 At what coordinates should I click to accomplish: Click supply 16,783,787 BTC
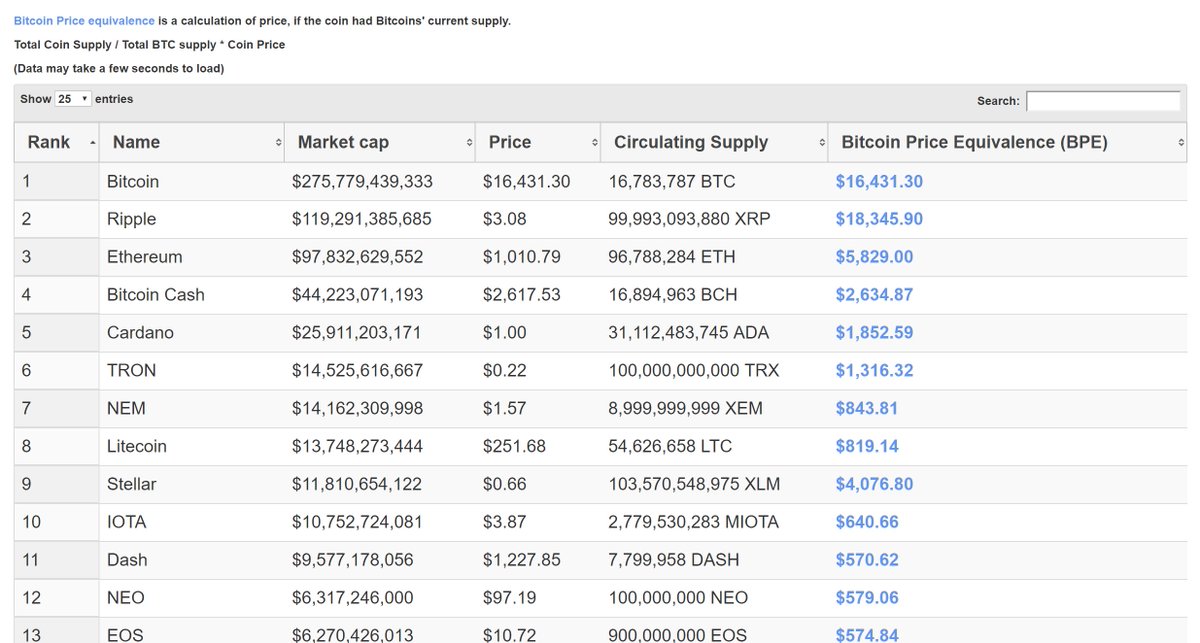[x=672, y=182]
